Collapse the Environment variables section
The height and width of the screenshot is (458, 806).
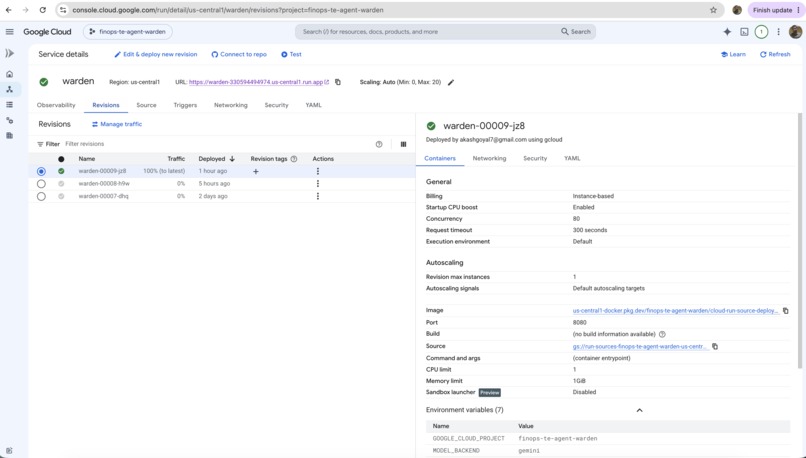point(639,410)
